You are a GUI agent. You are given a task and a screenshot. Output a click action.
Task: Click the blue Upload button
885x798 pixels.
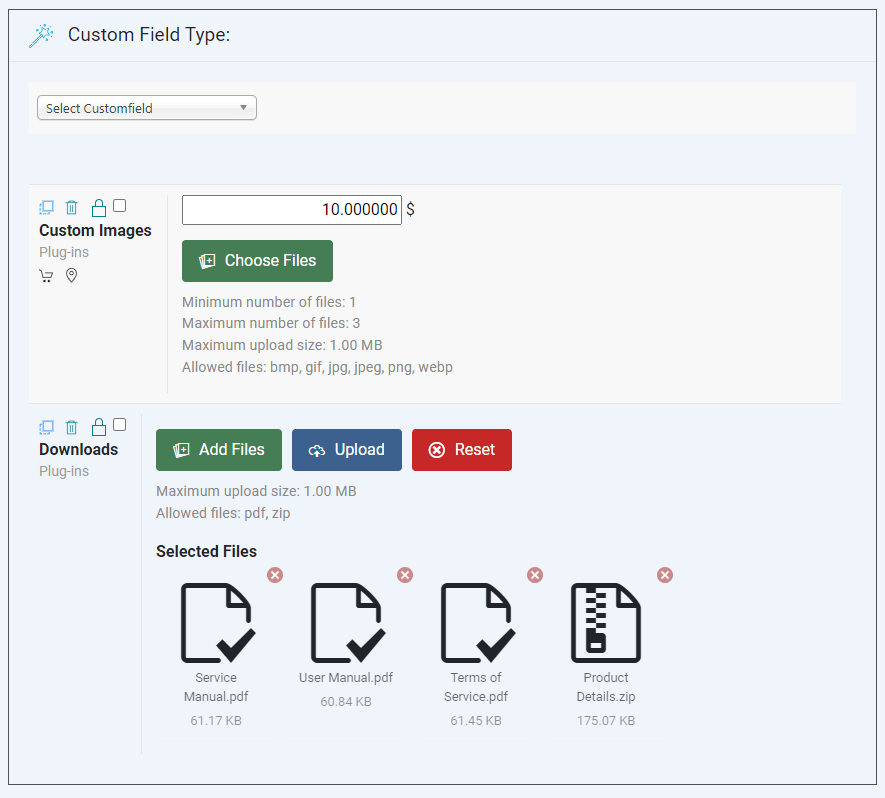[x=347, y=450]
